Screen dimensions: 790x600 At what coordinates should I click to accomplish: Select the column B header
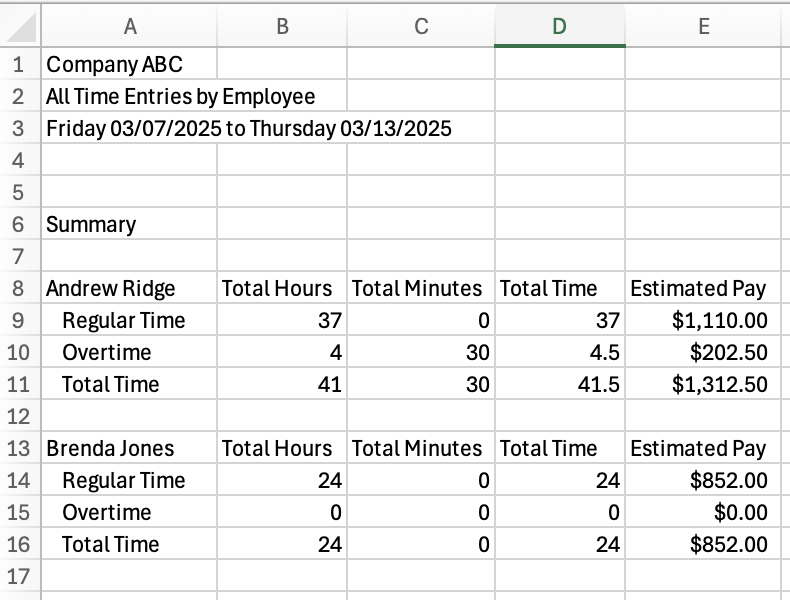[x=282, y=27]
